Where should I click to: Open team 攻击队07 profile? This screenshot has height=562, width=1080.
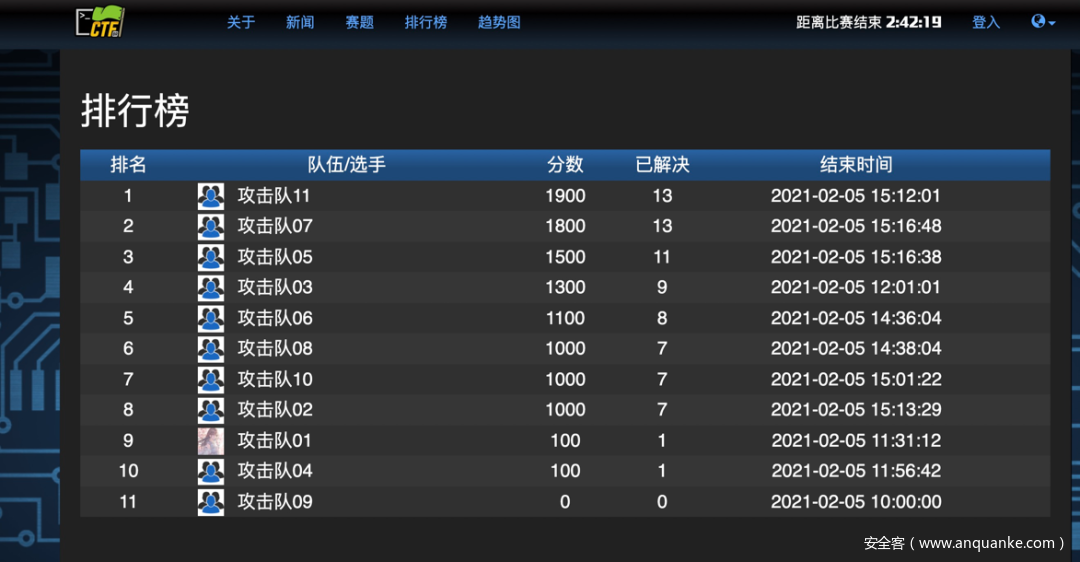tap(275, 226)
